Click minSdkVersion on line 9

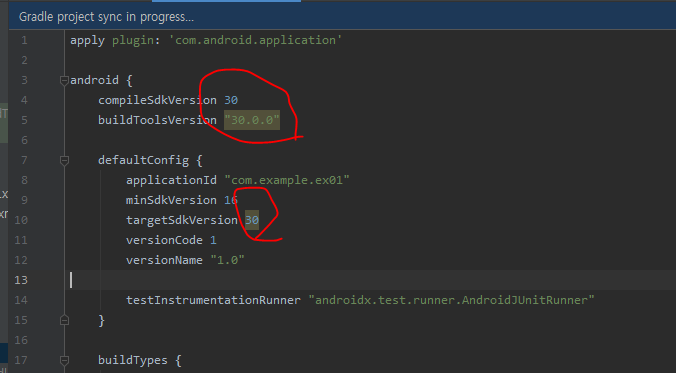coord(171,200)
